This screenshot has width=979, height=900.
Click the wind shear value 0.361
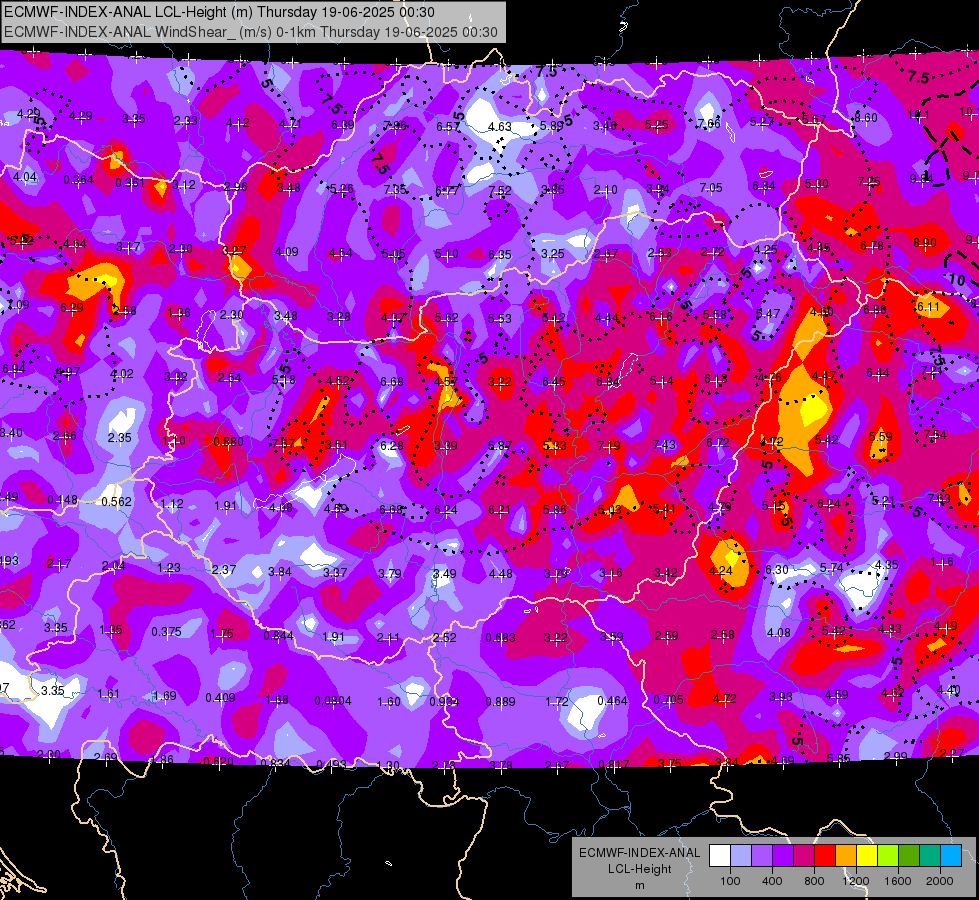[x=130, y=183]
